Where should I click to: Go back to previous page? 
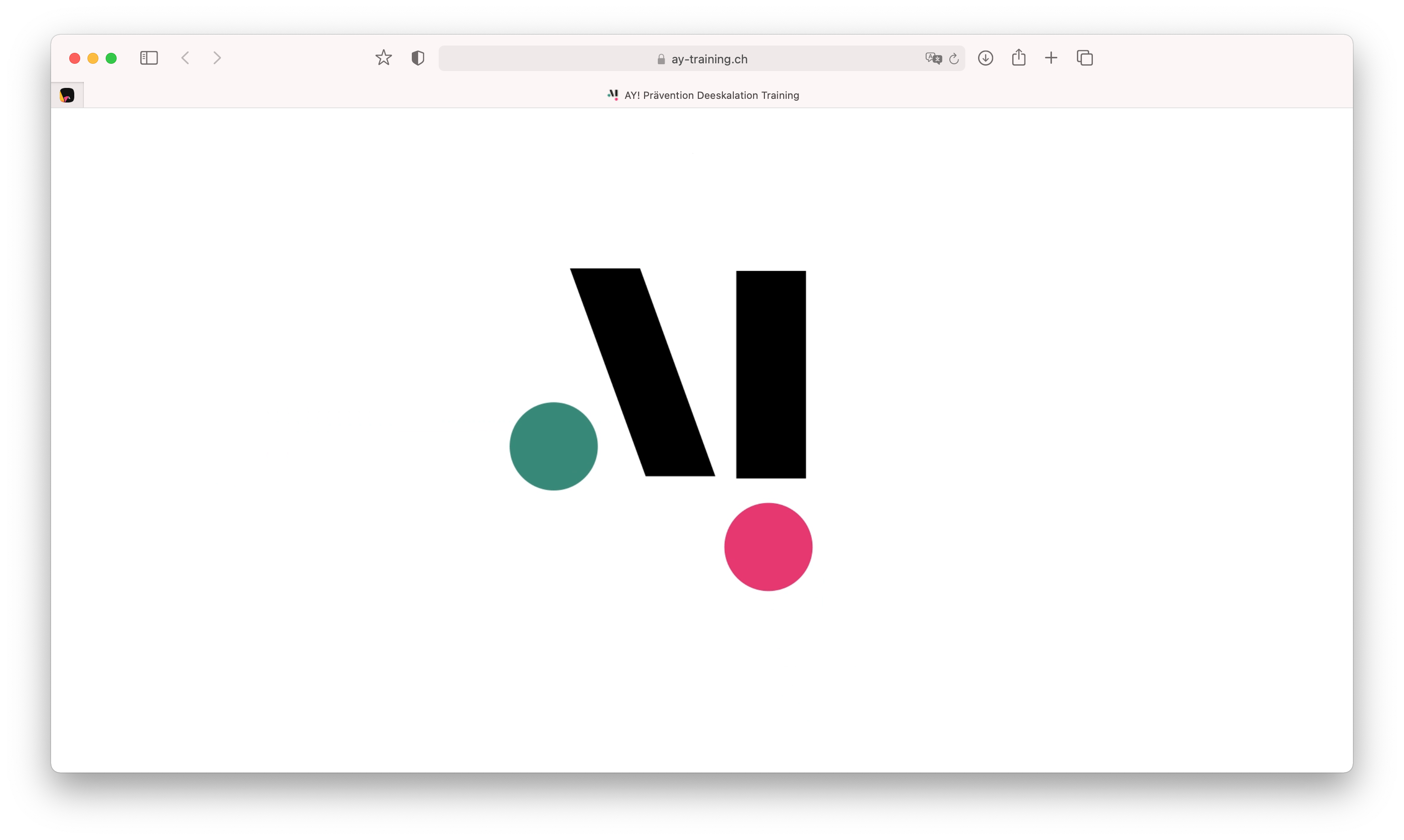click(x=185, y=58)
